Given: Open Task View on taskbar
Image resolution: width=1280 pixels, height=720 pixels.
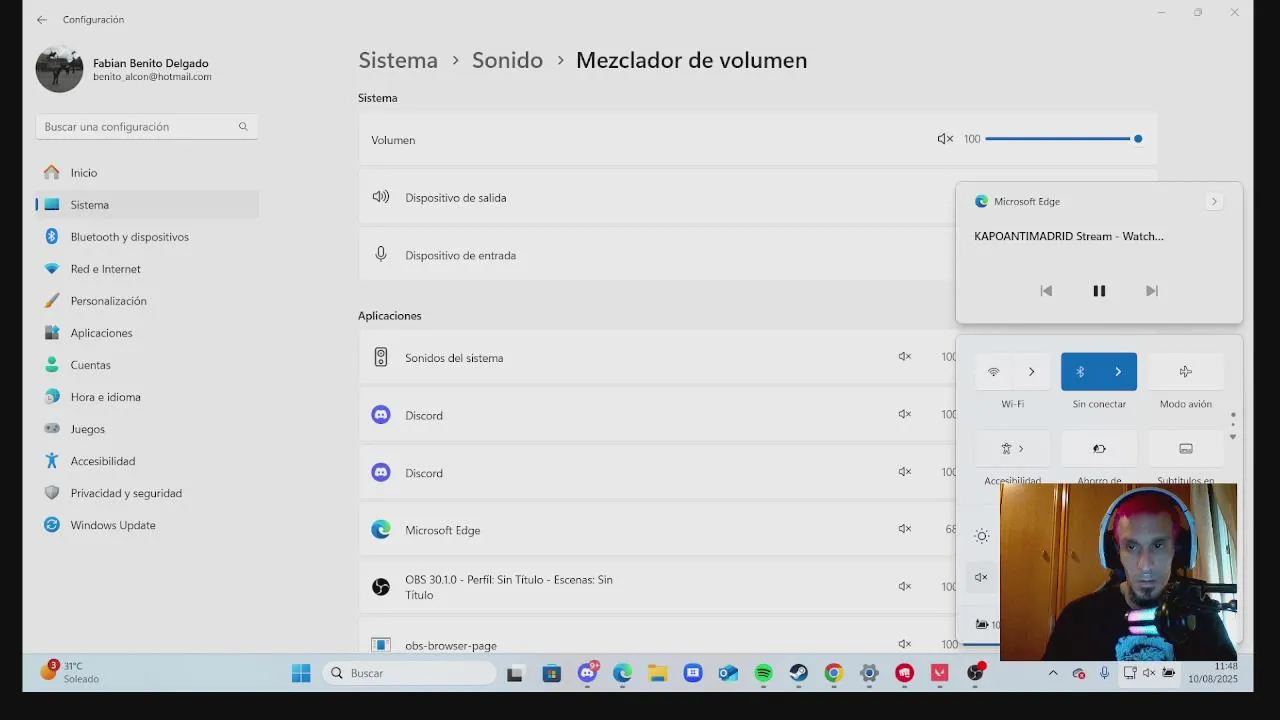Looking at the screenshot, I should click(x=515, y=673).
